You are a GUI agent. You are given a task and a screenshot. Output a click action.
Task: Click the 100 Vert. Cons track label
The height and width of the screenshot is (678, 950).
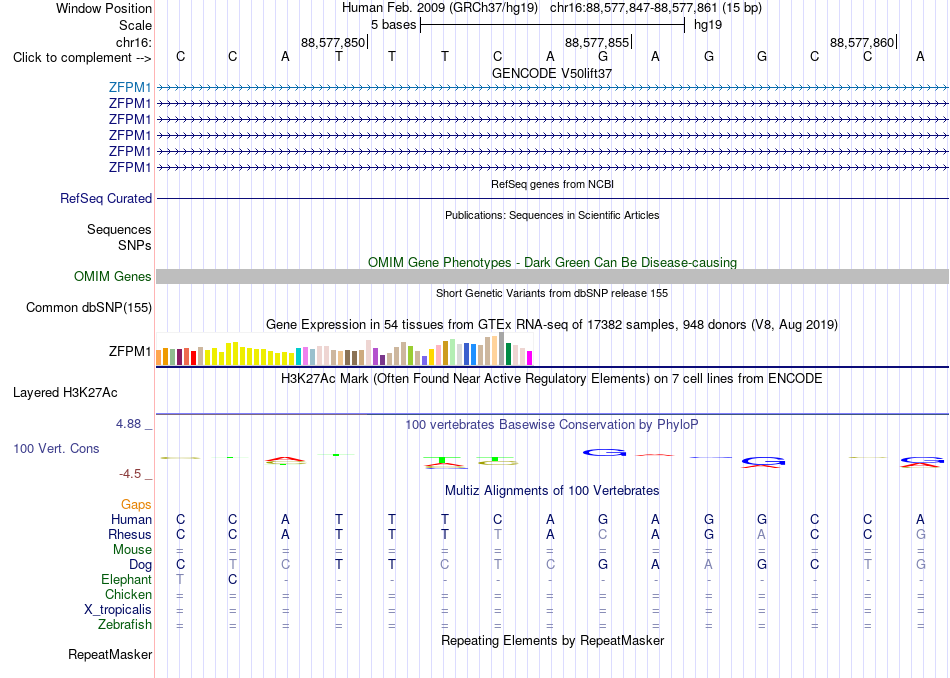(56, 448)
